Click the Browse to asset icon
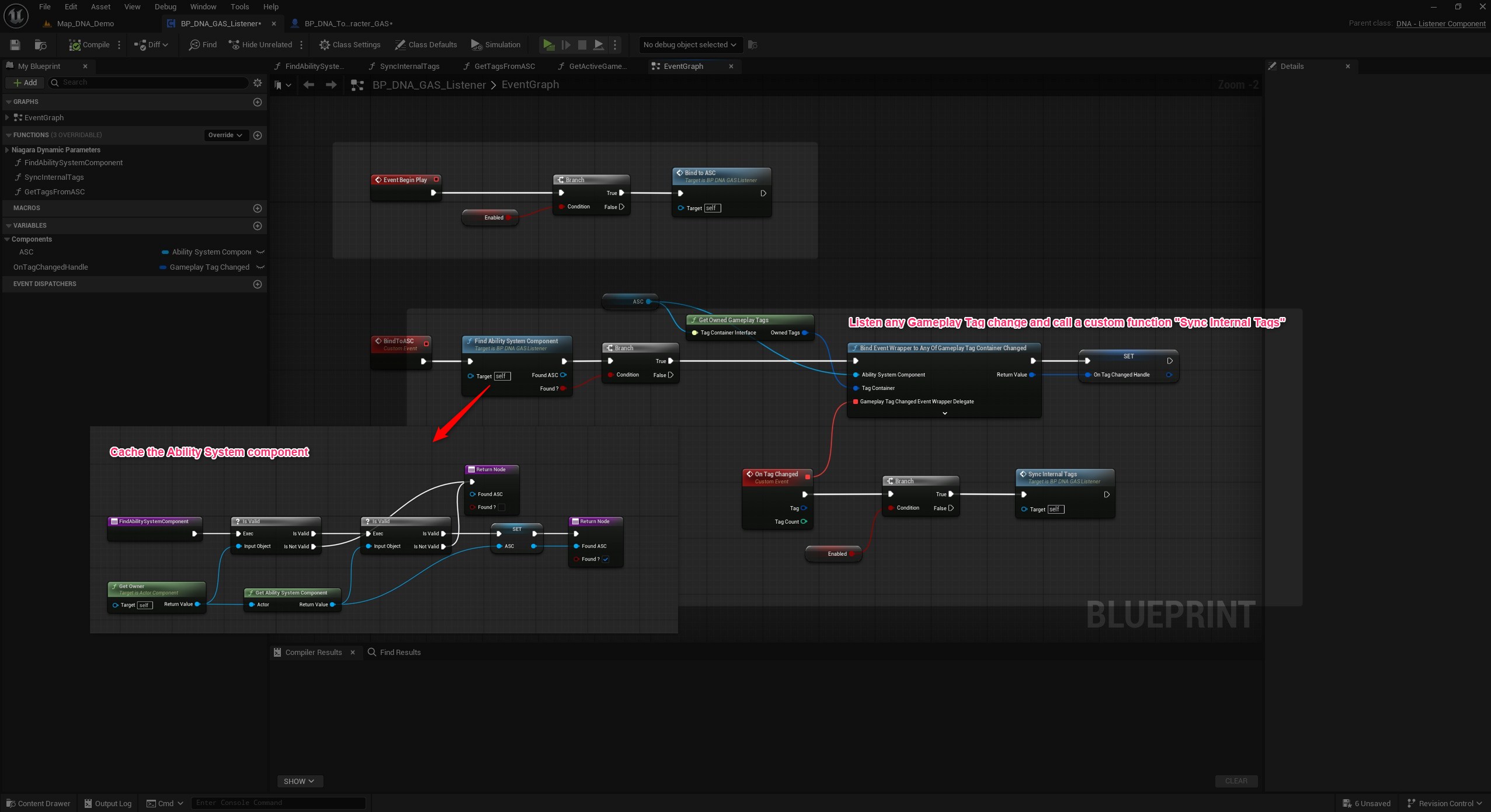The height and width of the screenshot is (812, 1491). click(x=40, y=45)
